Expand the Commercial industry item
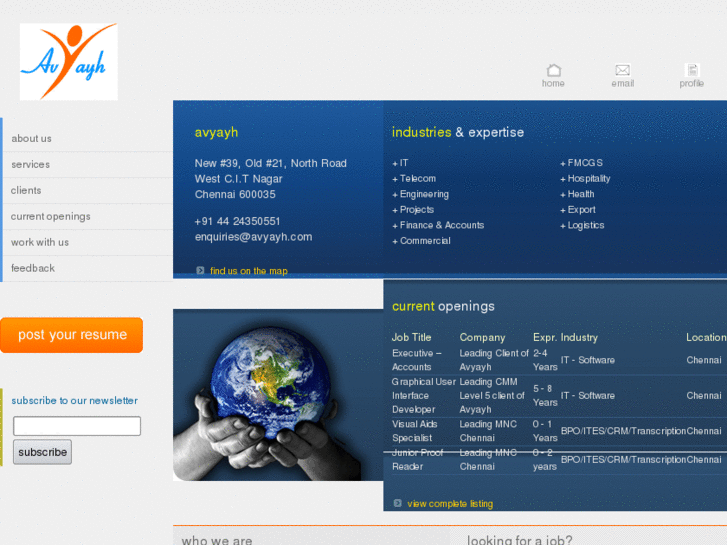The image size is (727, 545). (421, 241)
